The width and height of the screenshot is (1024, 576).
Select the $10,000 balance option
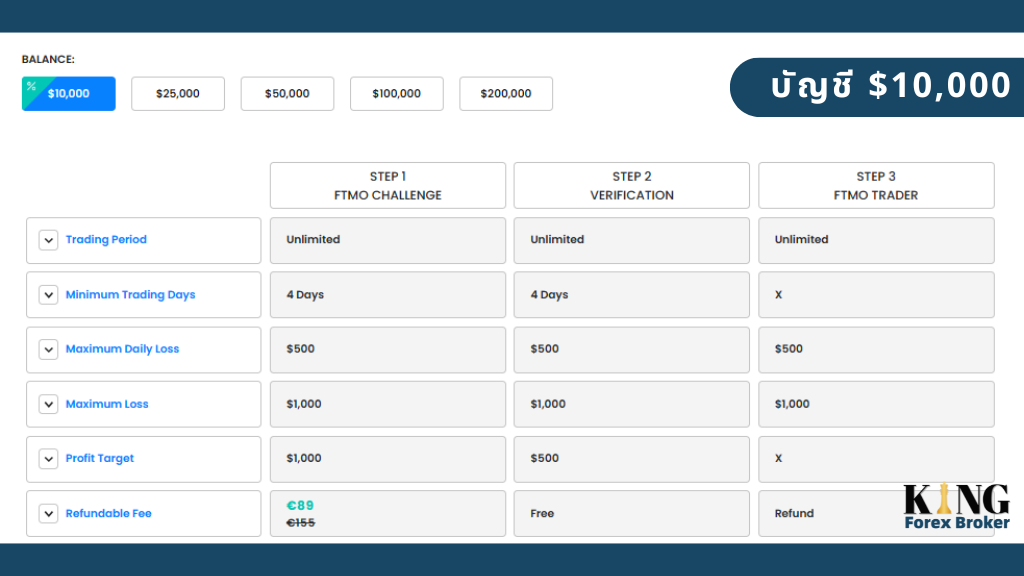pos(69,93)
